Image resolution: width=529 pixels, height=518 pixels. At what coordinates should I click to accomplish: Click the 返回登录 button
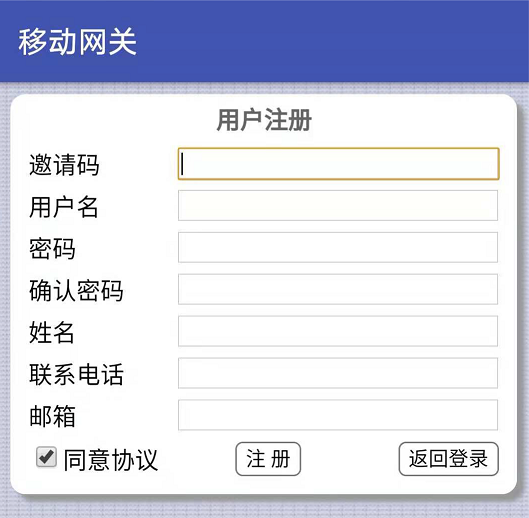tap(448, 459)
